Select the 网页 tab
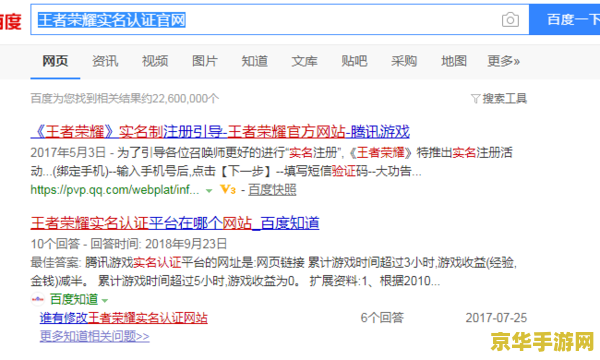This screenshot has width=600, height=360. [55, 61]
